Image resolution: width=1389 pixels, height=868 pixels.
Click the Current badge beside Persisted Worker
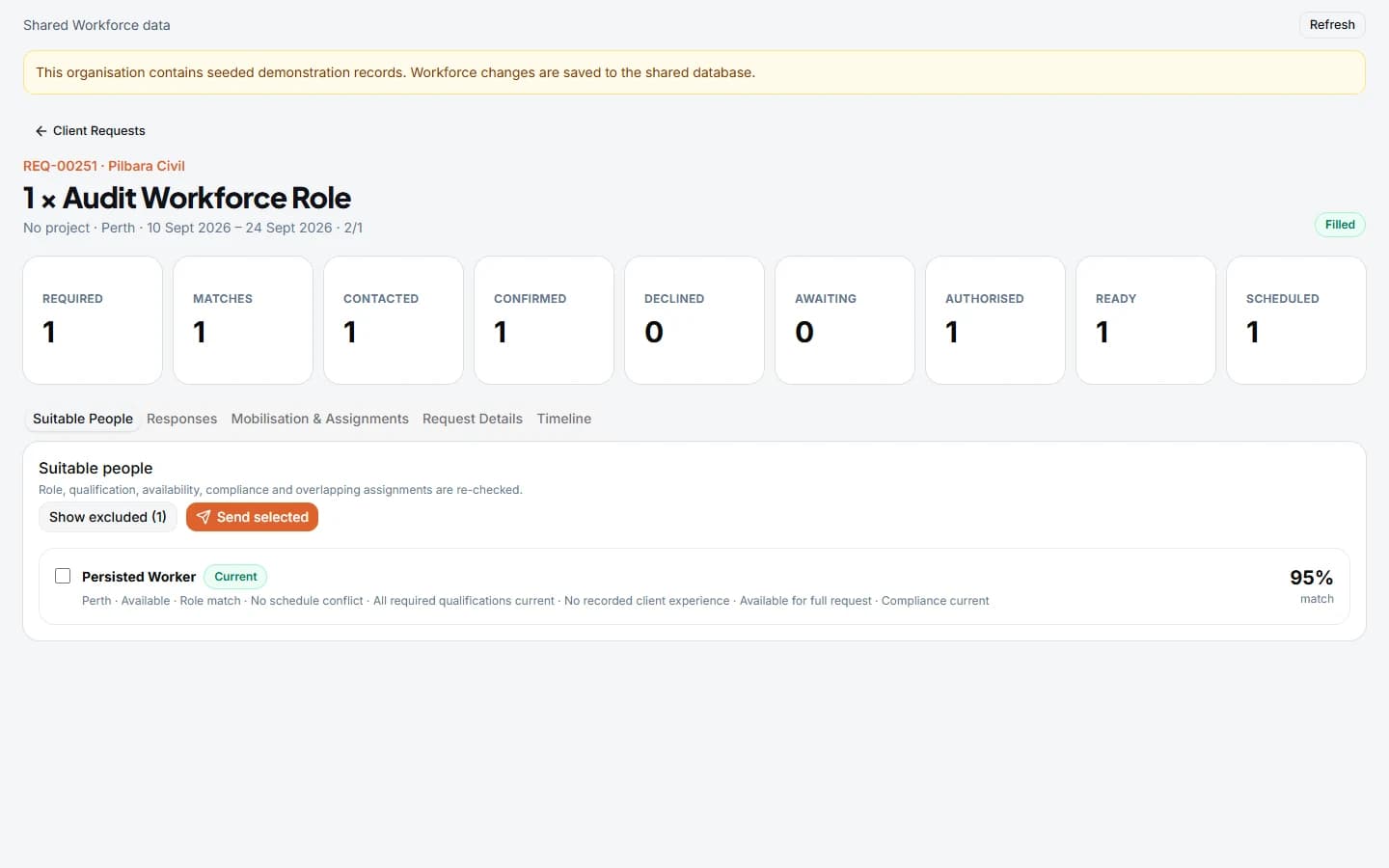point(235,577)
